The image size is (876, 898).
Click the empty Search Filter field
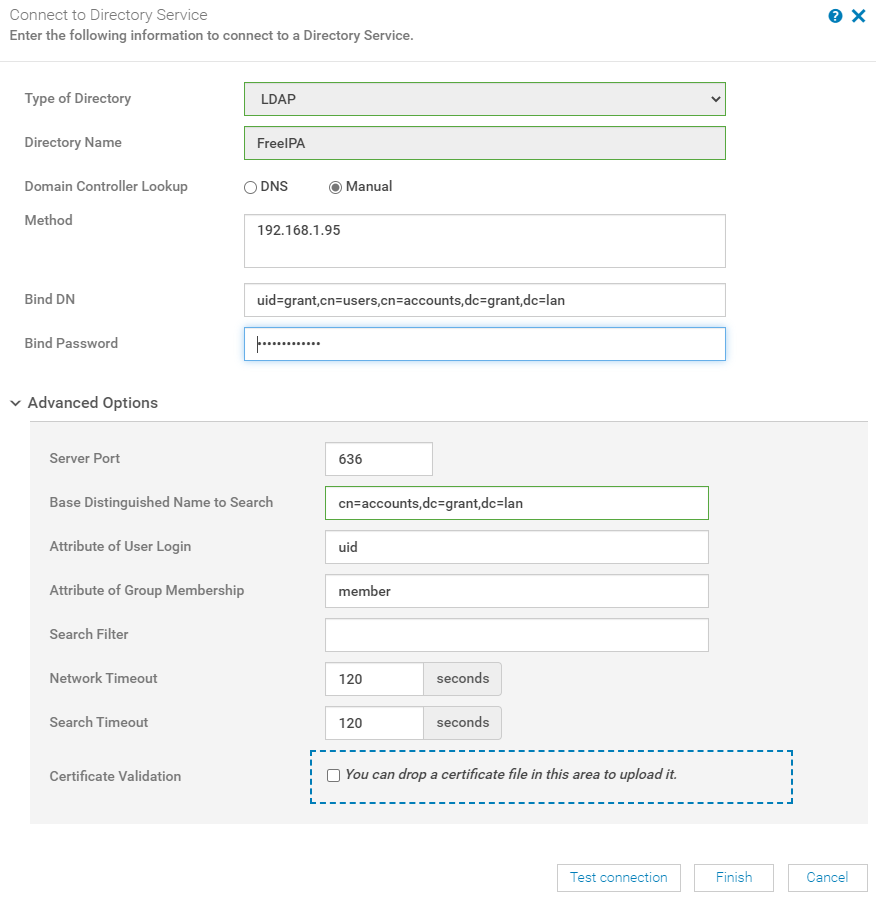[x=516, y=634]
